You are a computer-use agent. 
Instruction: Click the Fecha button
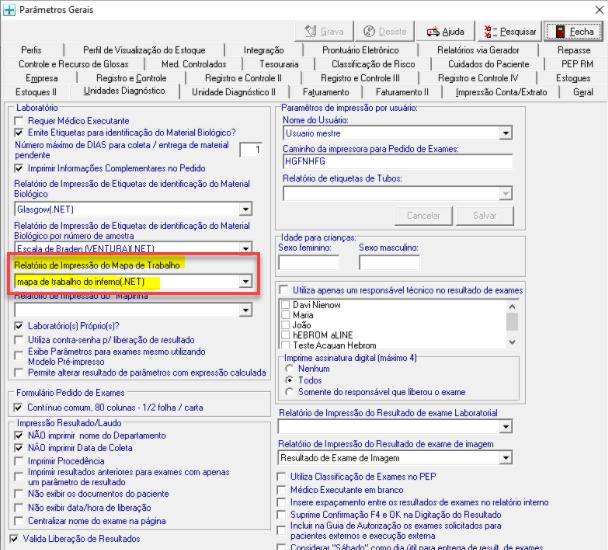574,31
